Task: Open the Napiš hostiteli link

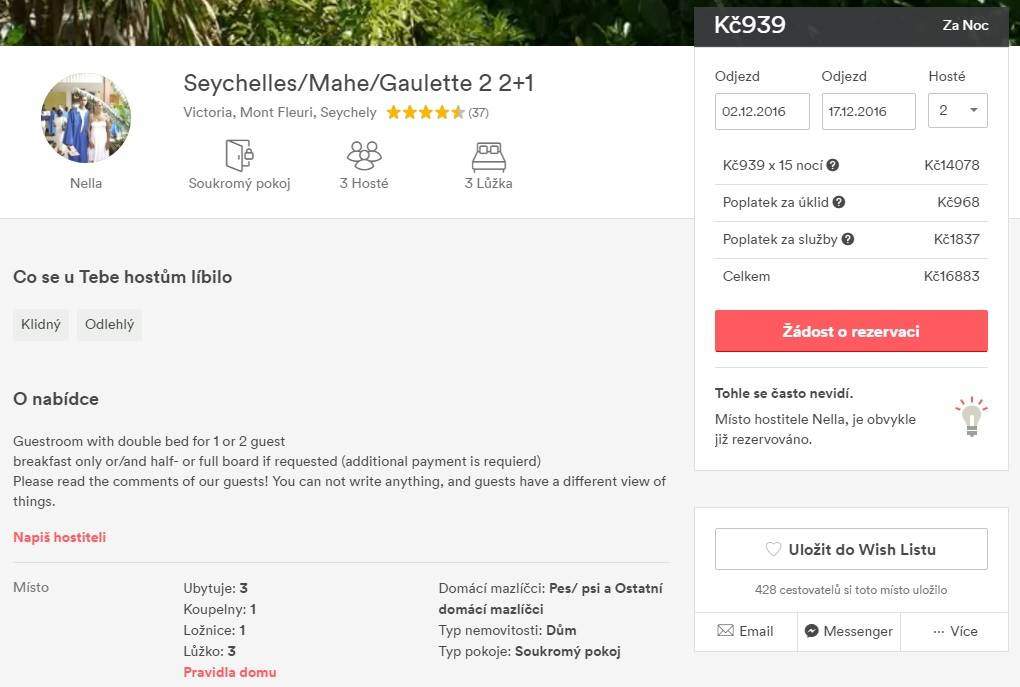Action: point(59,537)
